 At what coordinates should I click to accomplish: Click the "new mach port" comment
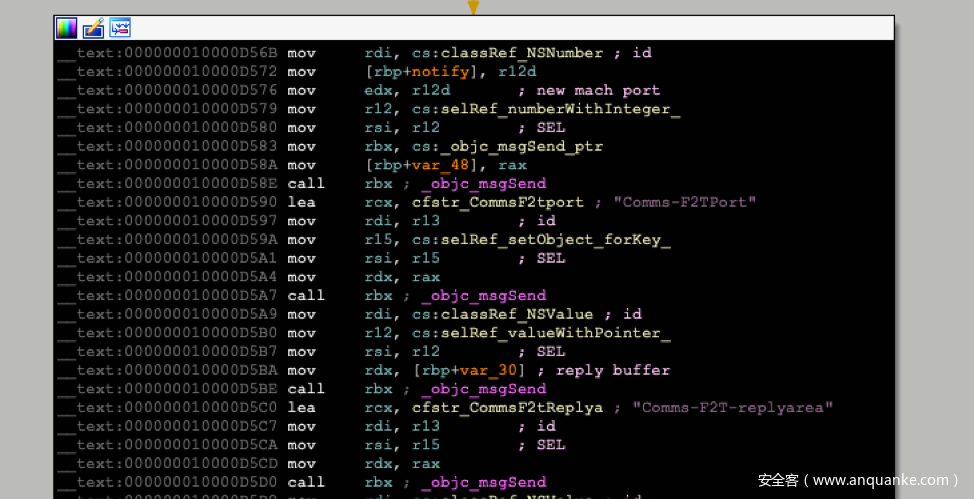598,90
